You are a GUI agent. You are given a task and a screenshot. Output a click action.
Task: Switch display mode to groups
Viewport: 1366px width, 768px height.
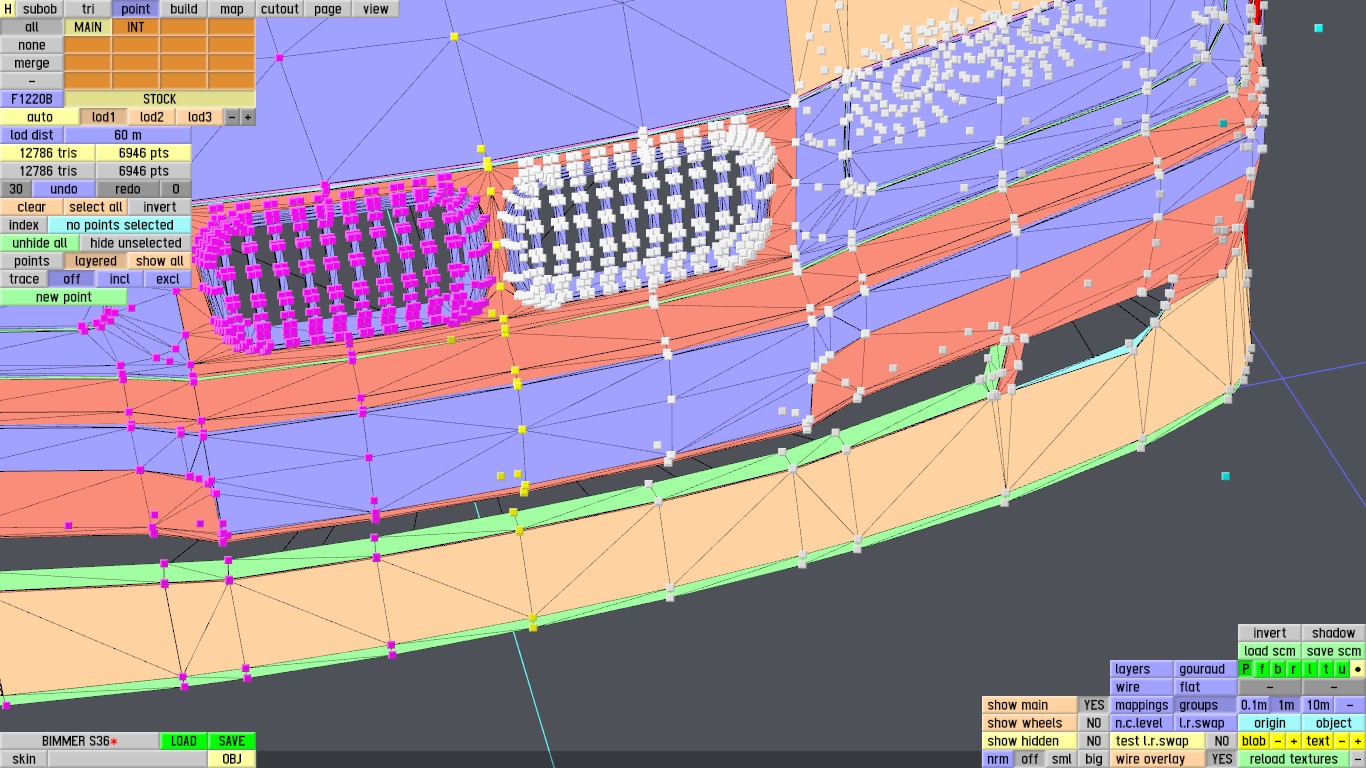pos(1206,705)
